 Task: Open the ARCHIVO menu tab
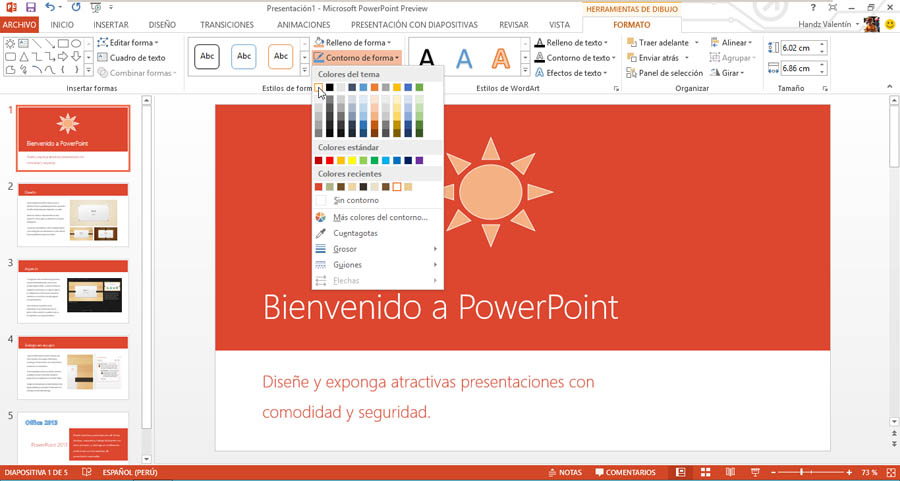pos(19,24)
